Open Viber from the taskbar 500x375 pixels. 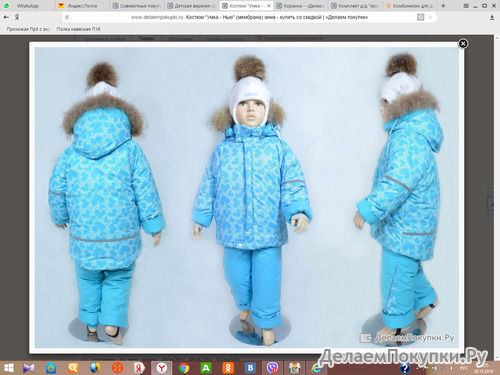pyautogui.click(x=273, y=368)
